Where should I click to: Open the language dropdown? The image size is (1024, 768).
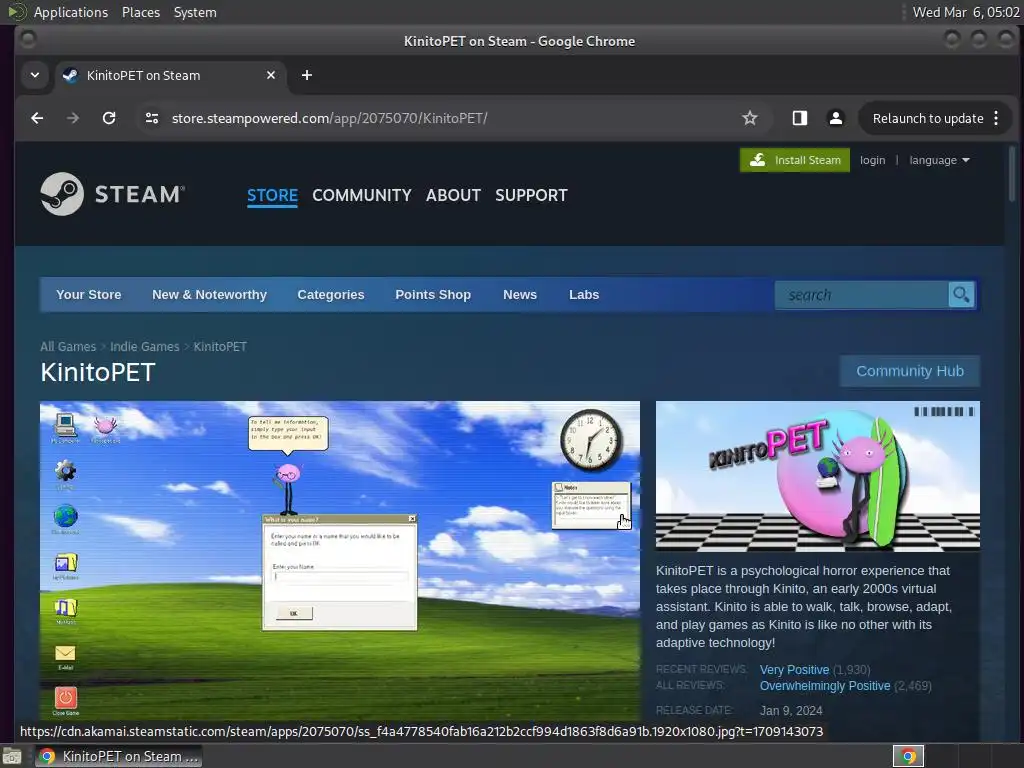(939, 160)
